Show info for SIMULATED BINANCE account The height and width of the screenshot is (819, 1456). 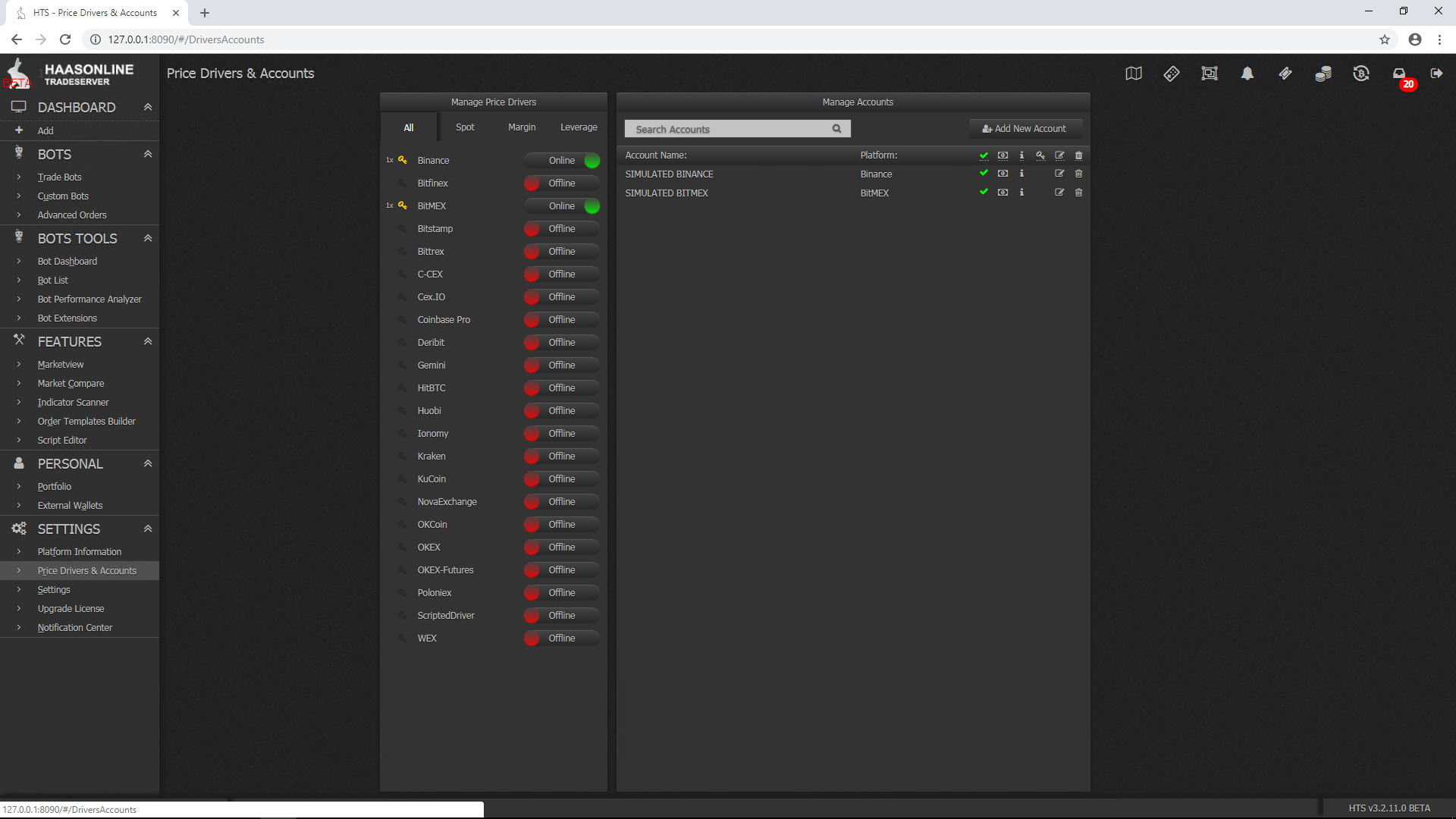1021,174
